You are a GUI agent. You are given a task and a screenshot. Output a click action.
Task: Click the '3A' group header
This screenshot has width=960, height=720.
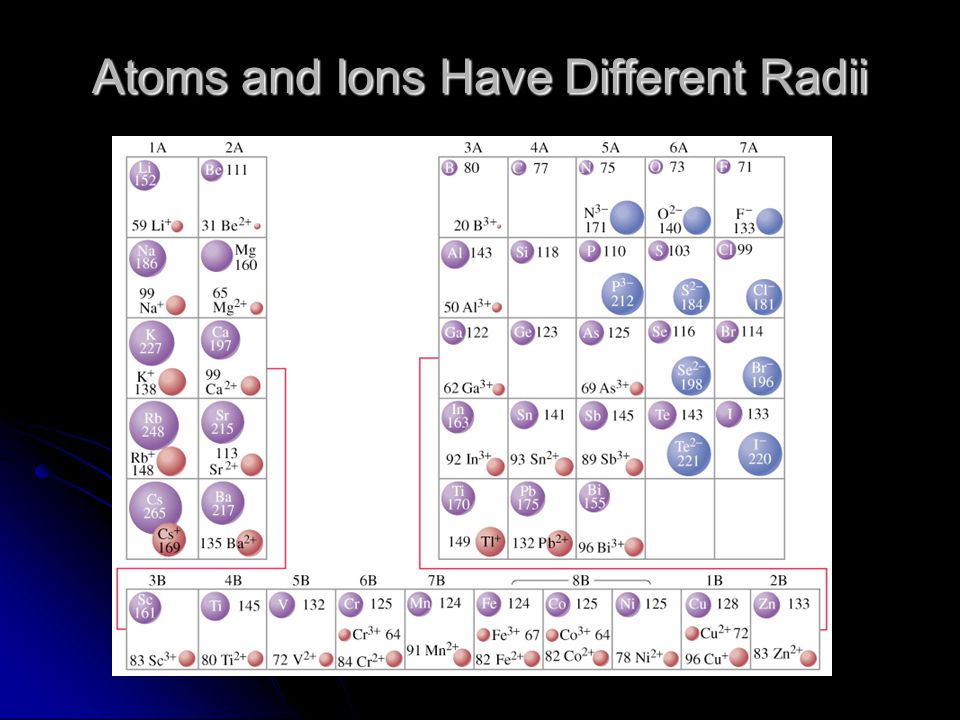pyautogui.click(x=473, y=148)
